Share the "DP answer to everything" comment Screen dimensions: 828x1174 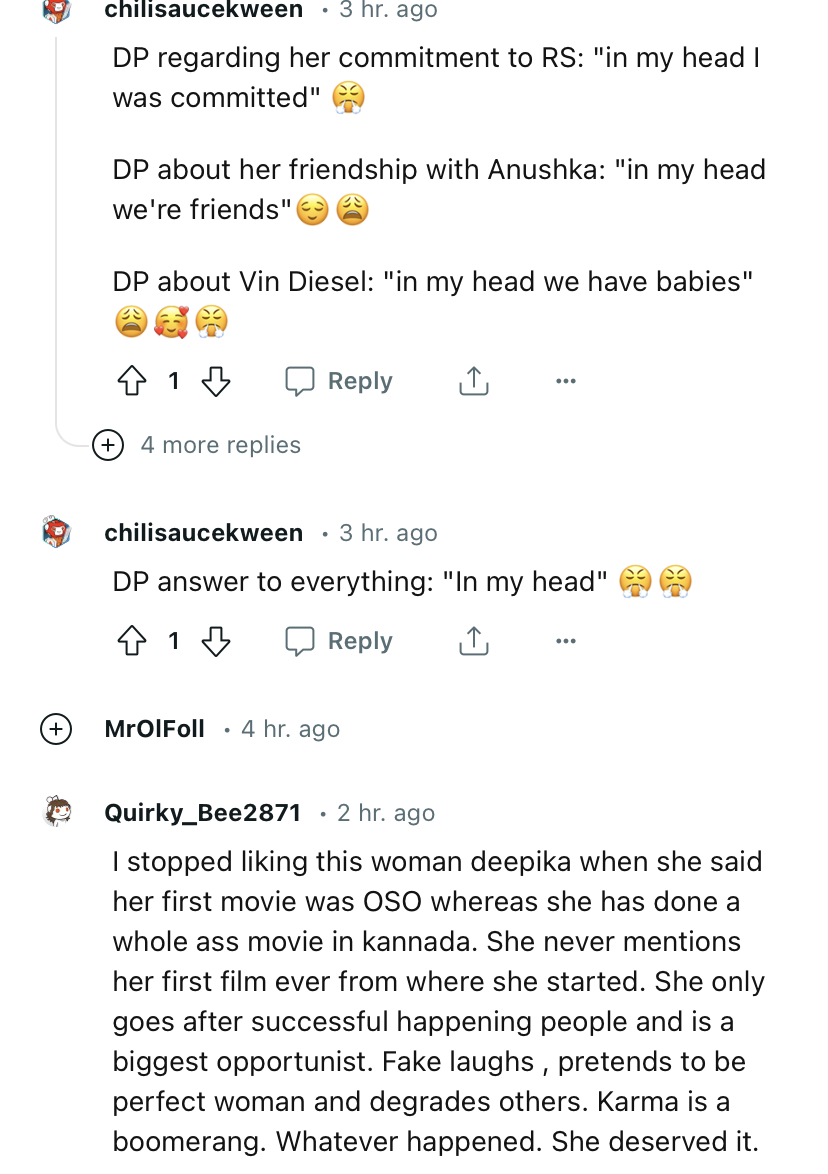pos(473,641)
